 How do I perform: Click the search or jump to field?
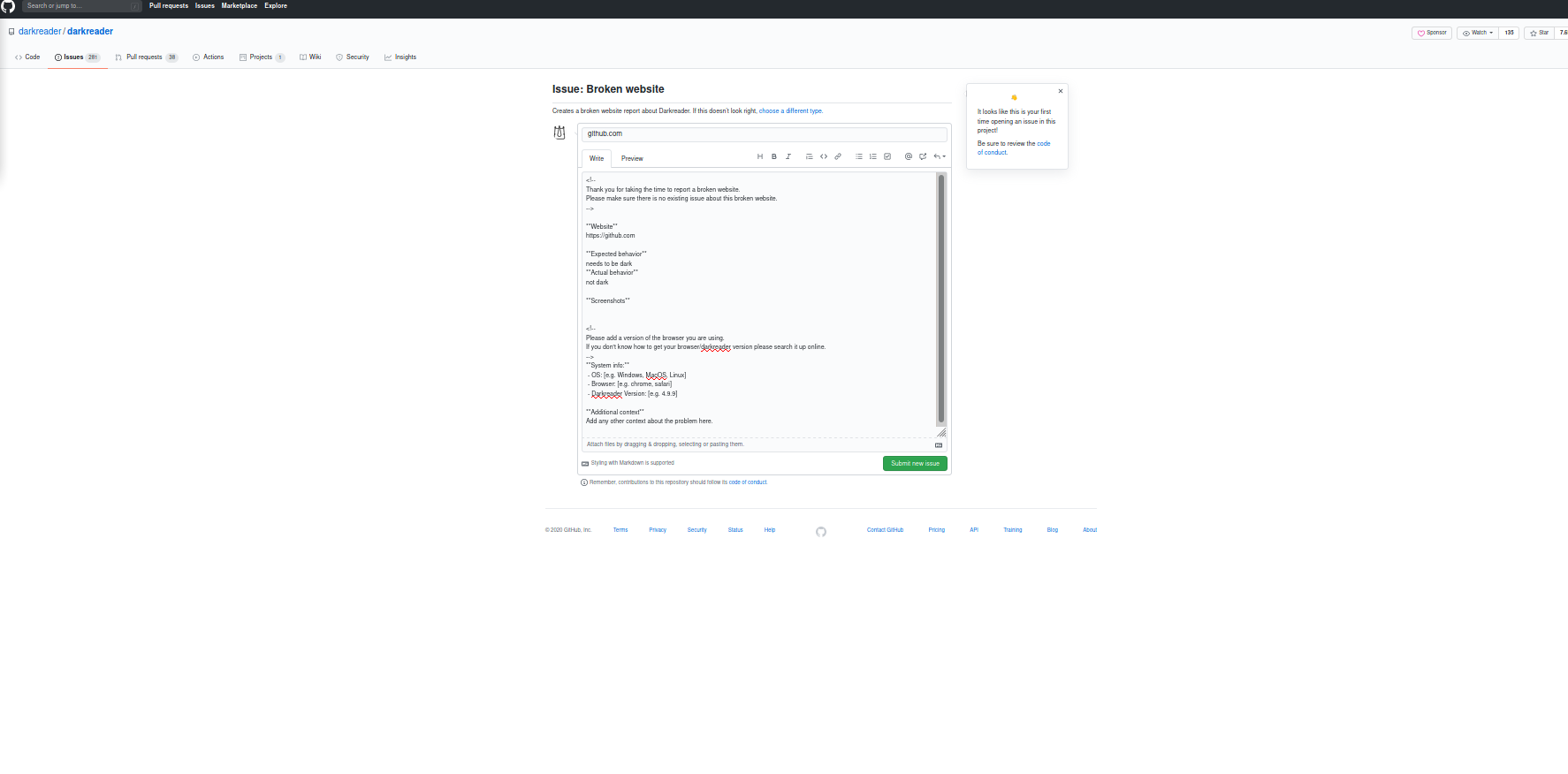(x=81, y=6)
